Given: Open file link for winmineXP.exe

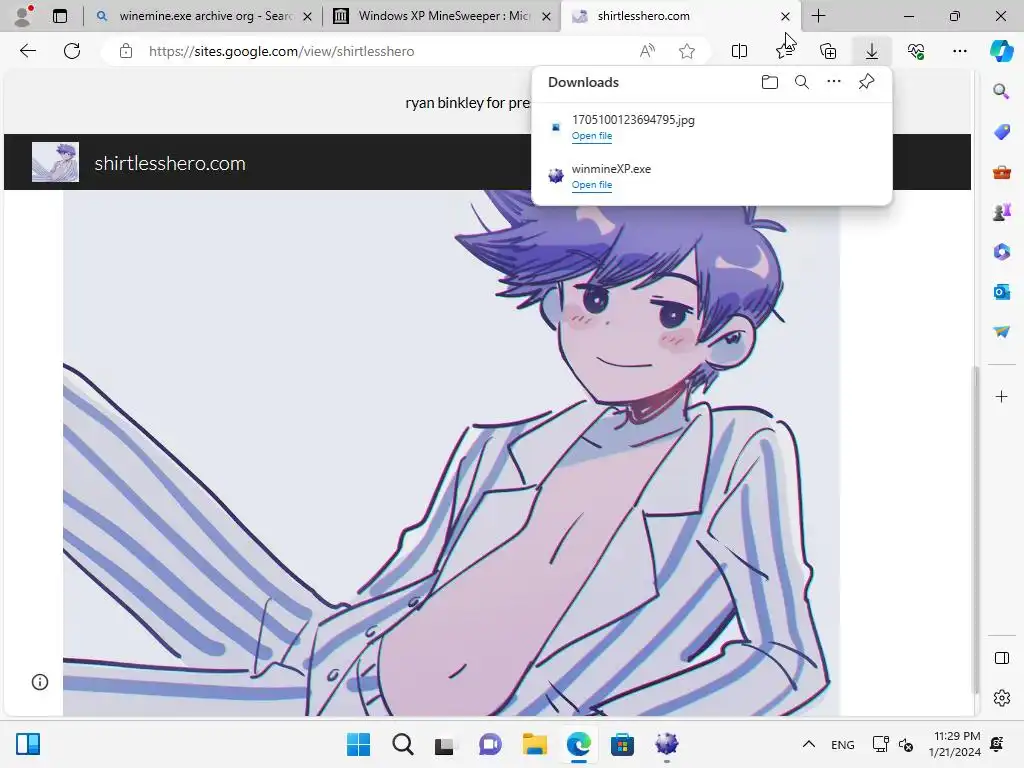Looking at the screenshot, I should [x=592, y=185].
